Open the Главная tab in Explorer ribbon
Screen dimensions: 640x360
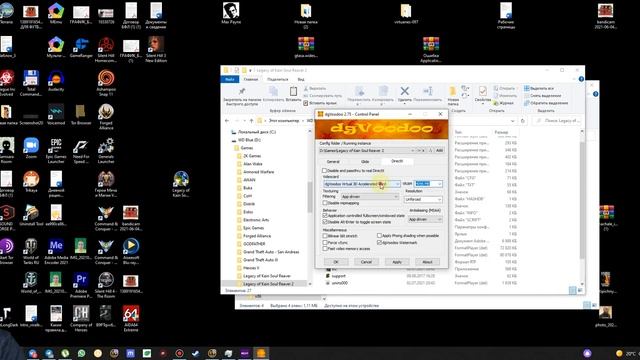[251, 79]
